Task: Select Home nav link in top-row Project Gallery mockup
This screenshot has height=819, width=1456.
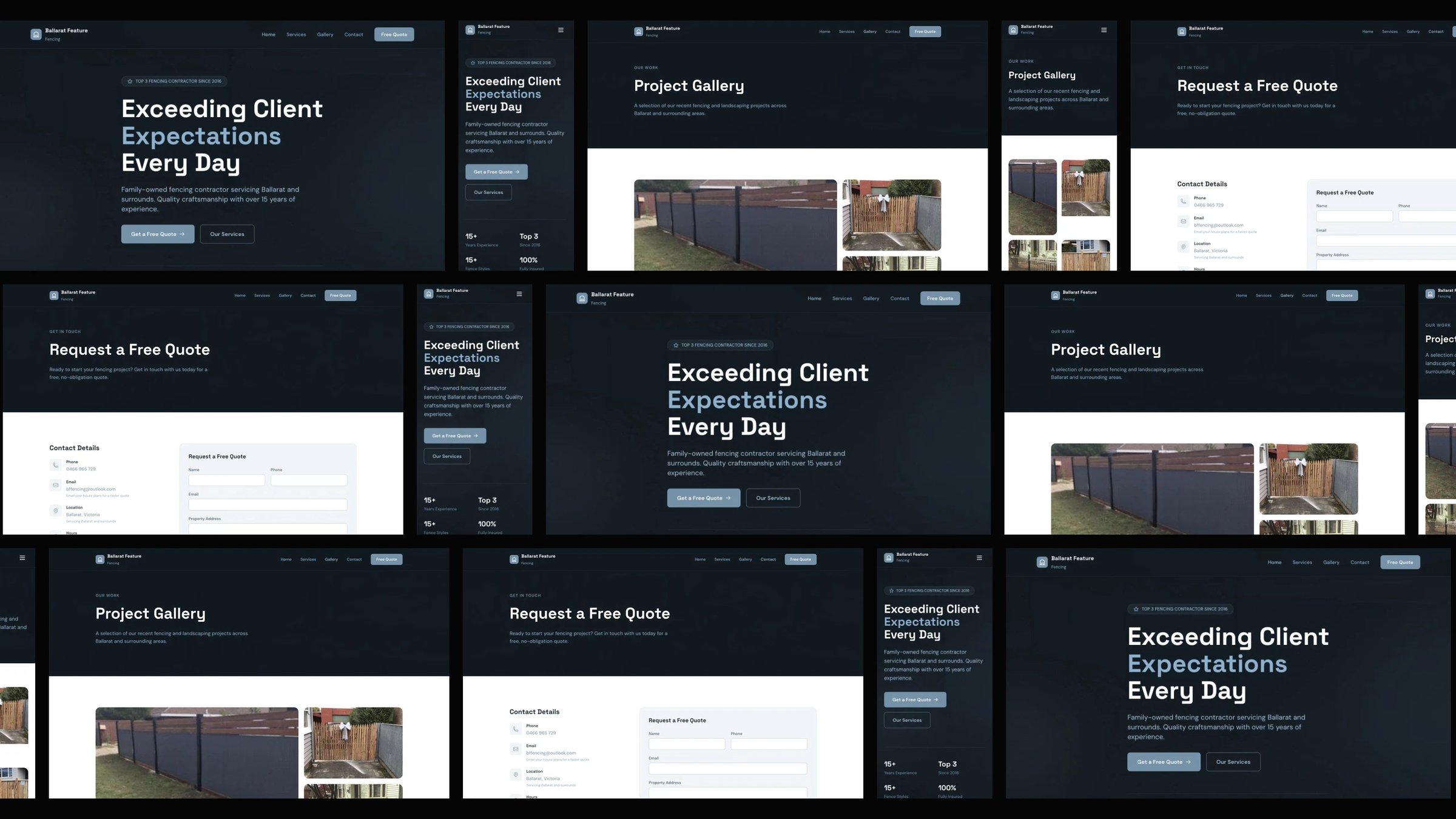Action: (824, 32)
